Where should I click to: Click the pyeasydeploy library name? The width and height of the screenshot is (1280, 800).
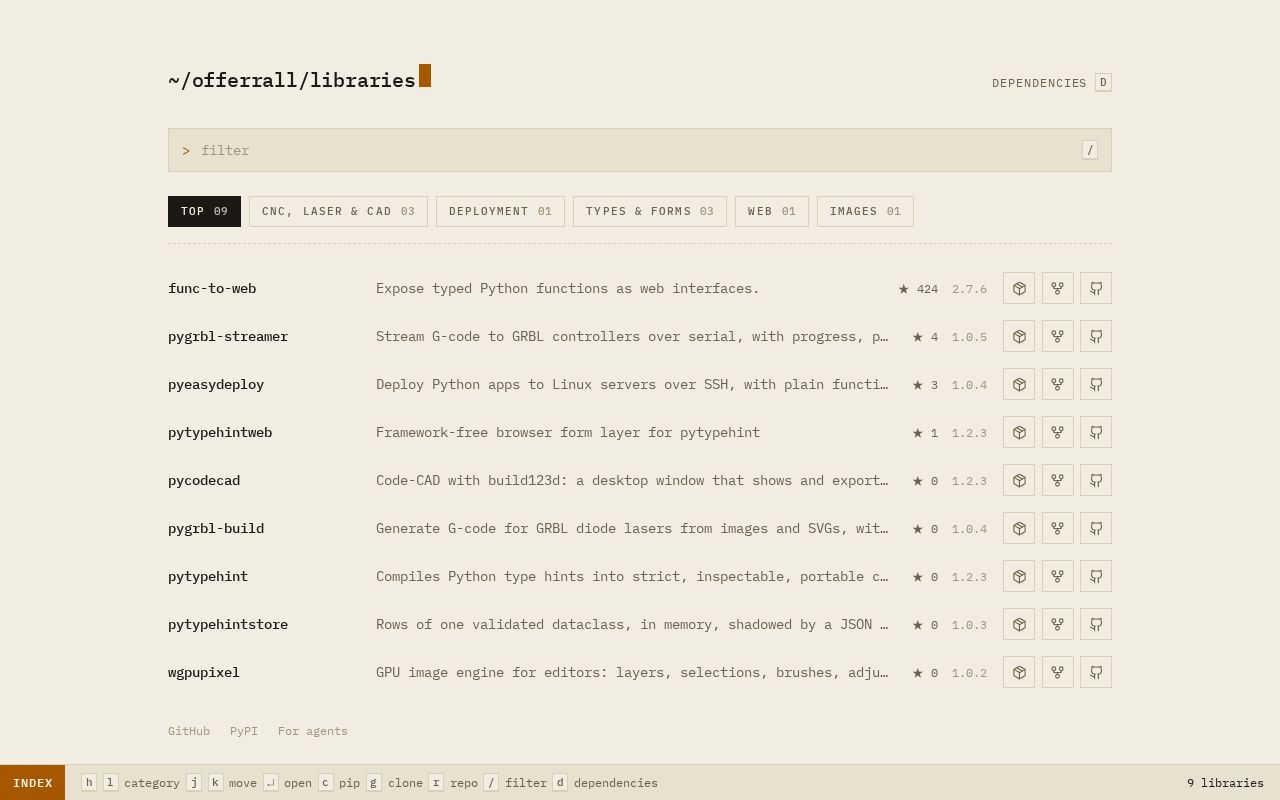point(216,384)
